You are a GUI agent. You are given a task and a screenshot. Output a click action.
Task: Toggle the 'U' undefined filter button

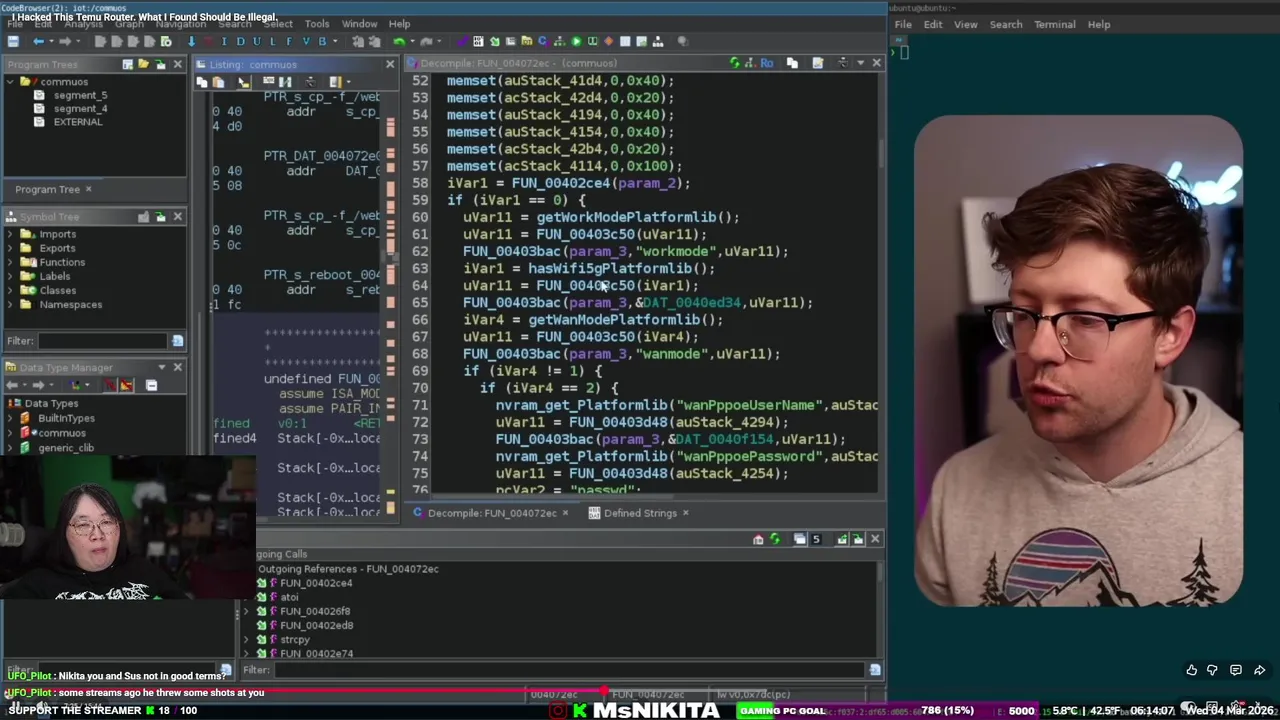256,41
